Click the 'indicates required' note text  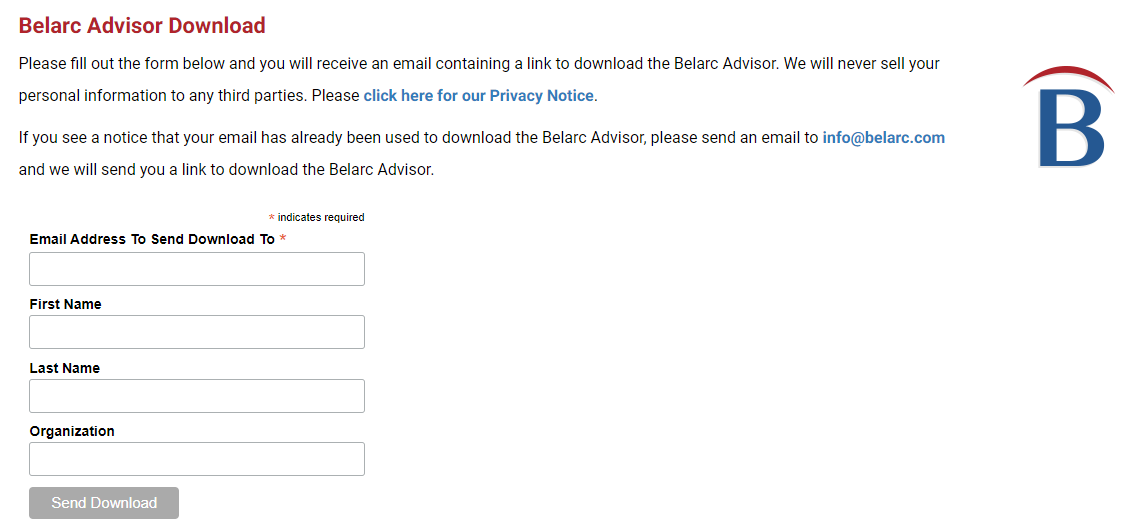tap(321, 217)
